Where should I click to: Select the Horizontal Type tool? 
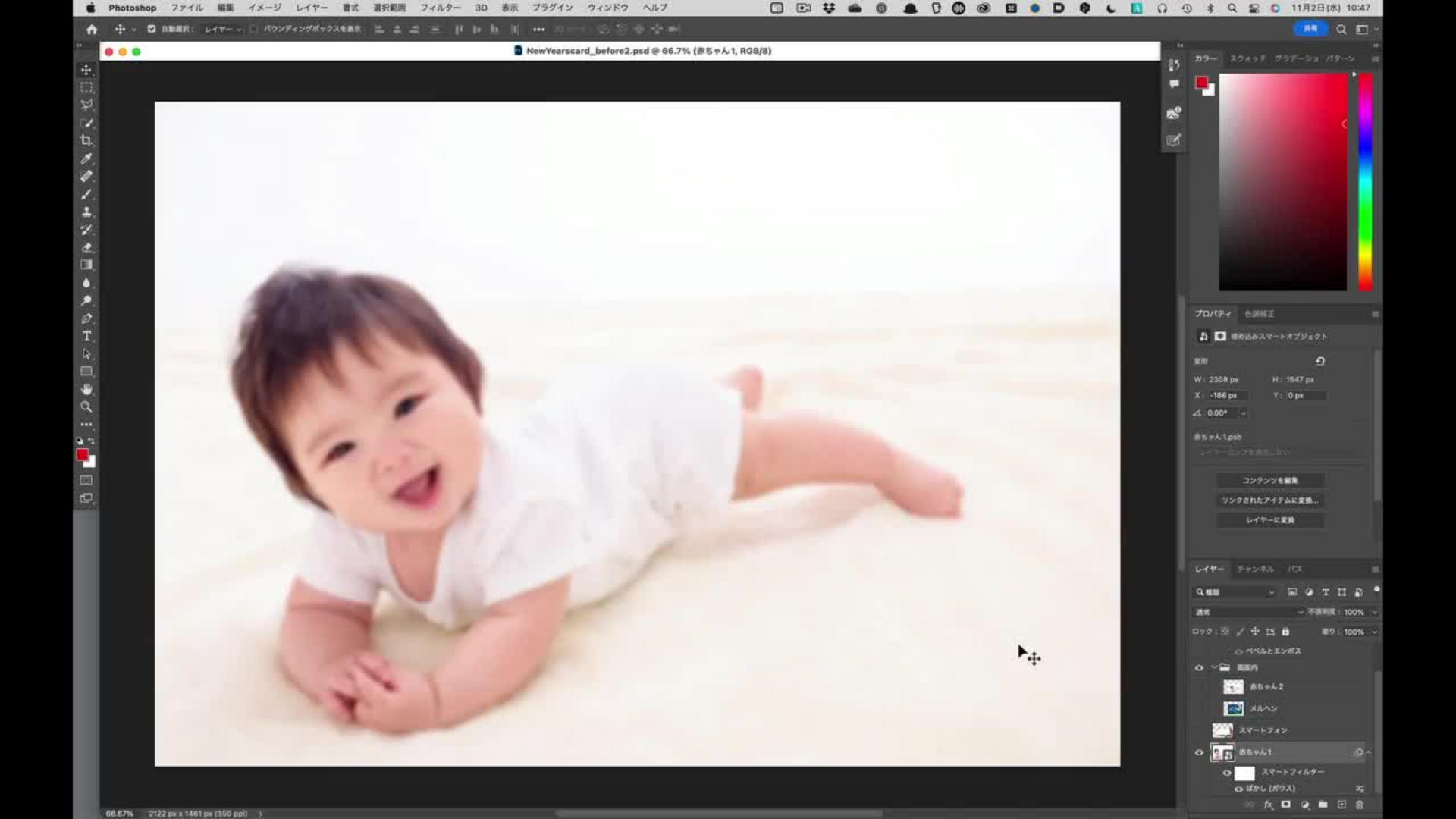tap(86, 336)
